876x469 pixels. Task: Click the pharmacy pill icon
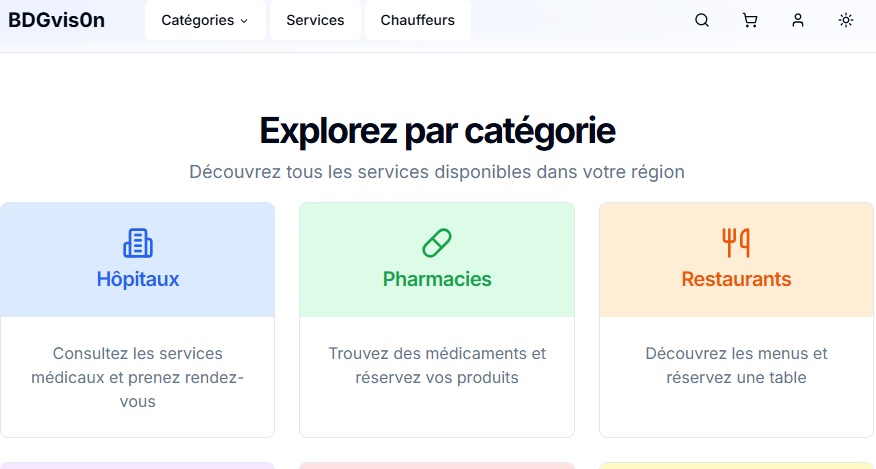[437, 243]
